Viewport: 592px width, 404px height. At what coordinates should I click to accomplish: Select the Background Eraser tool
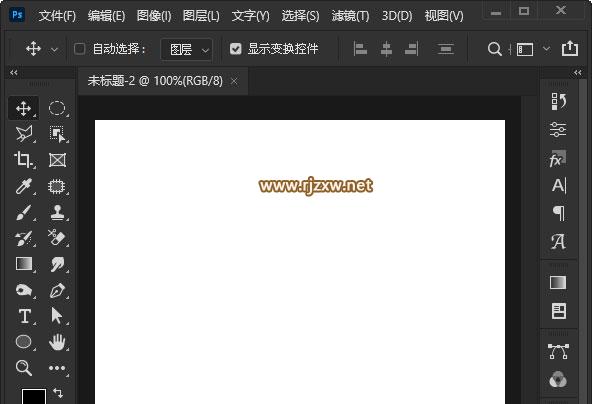point(57,238)
